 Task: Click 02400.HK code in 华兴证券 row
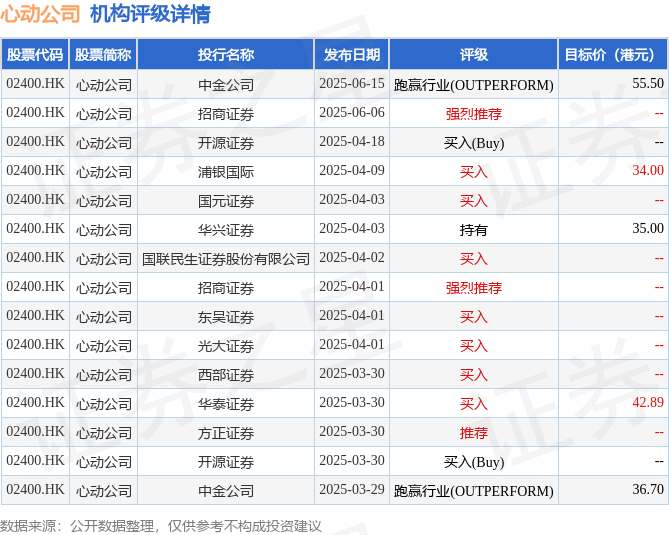35,229
